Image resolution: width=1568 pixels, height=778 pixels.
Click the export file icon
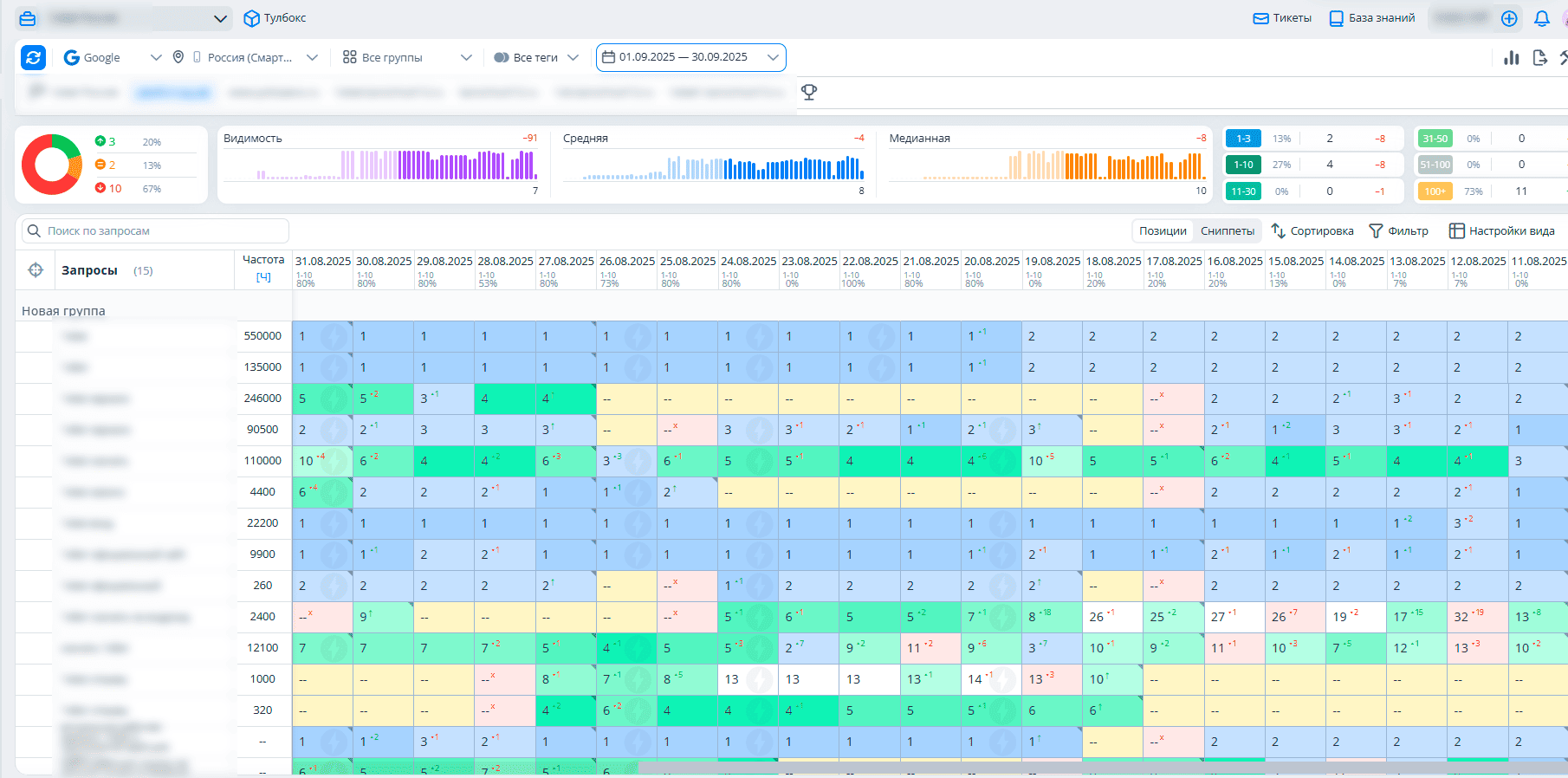click(1539, 58)
